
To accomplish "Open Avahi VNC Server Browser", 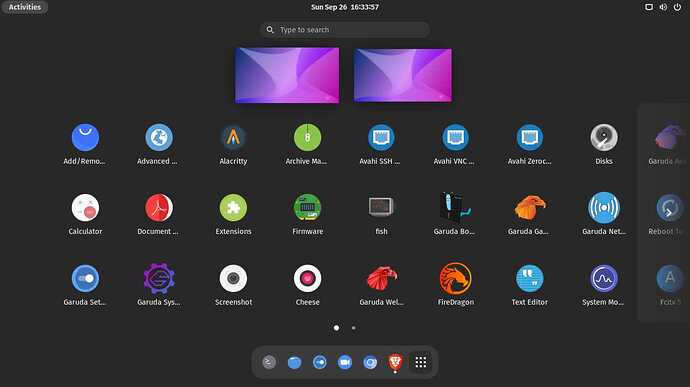I will point(455,137).
